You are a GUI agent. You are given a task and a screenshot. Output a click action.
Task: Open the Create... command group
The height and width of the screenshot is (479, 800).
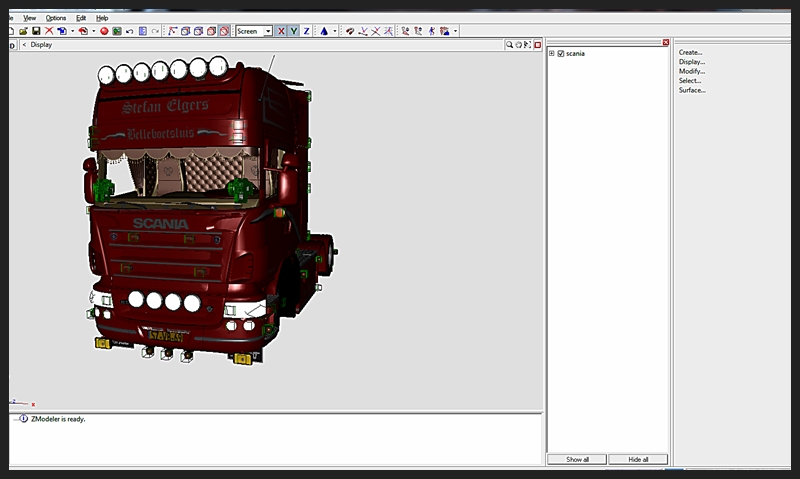(690, 52)
